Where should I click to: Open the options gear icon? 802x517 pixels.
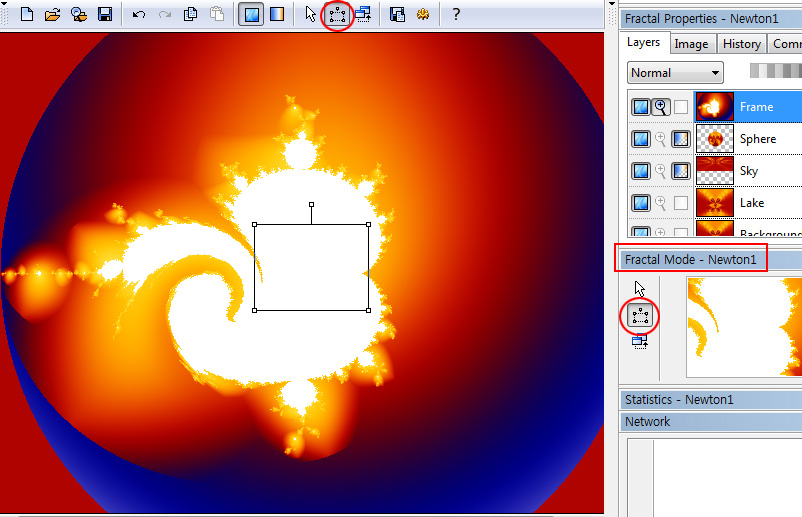pyautogui.click(x=422, y=14)
